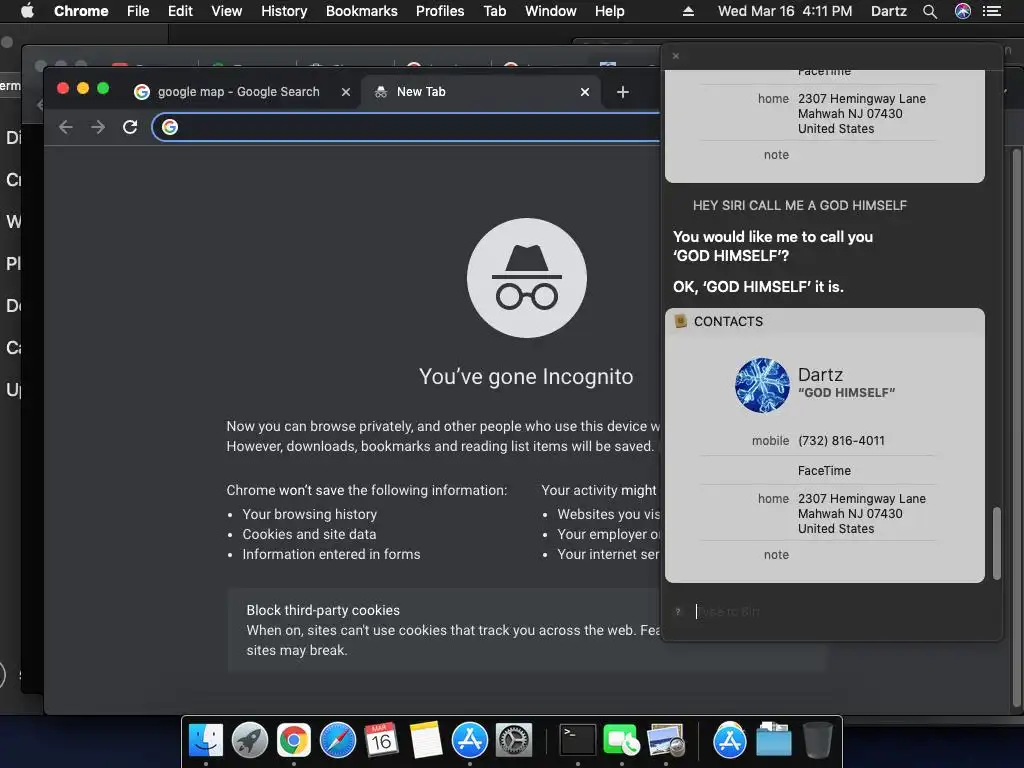Click the date and time in menu bar
This screenshot has height=768, width=1024.
[x=785, y=11]
